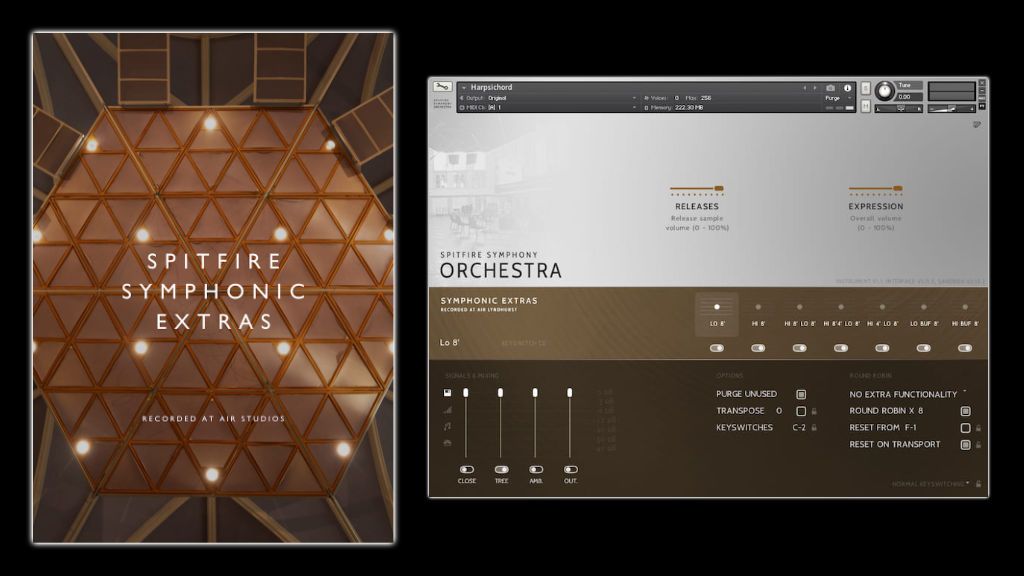Click the Spitfire Symphonic Extras cover image
Viewport: 1024px width, 576px height.
214,288
